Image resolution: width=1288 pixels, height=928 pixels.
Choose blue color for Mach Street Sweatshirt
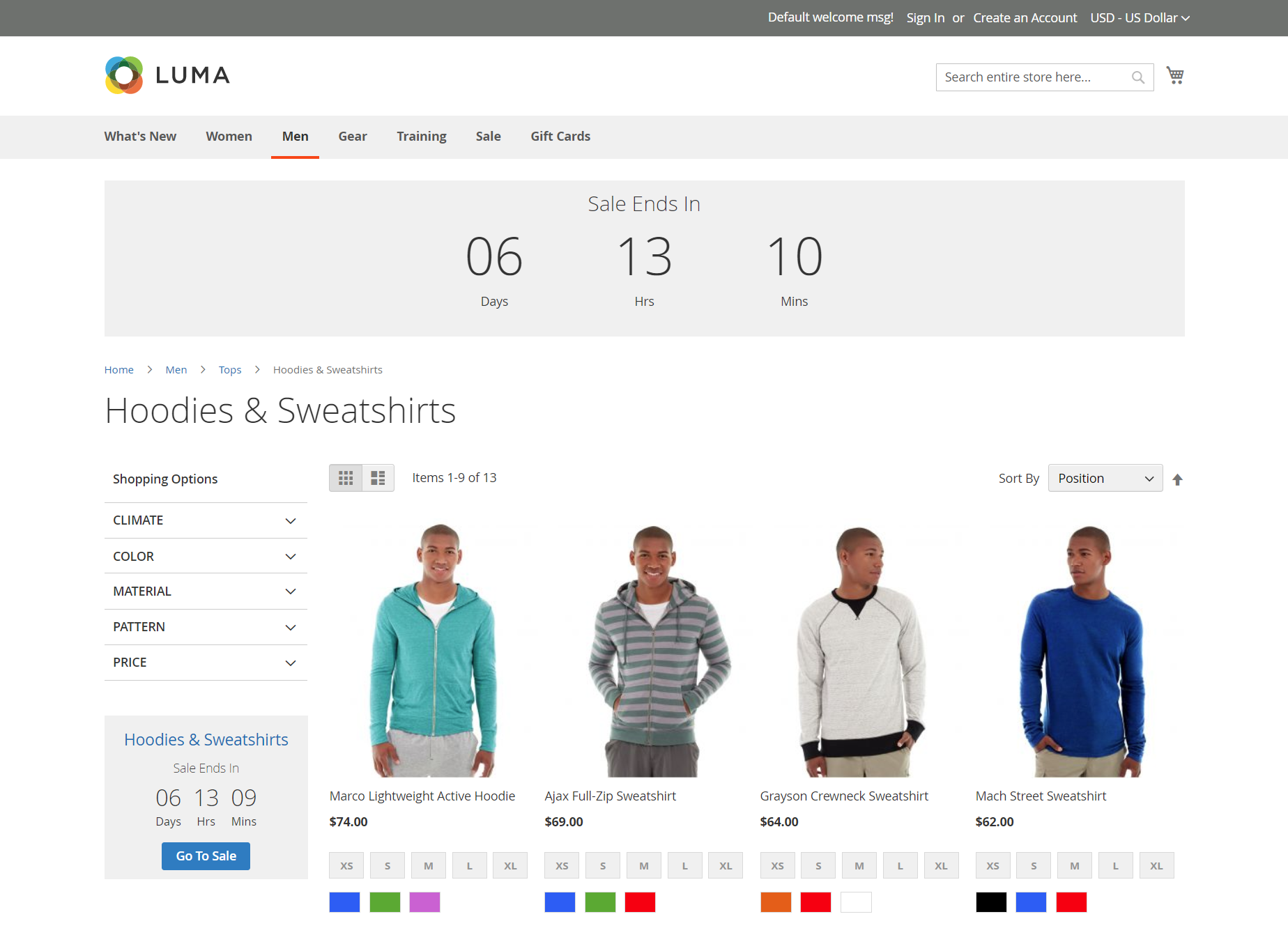[1031, 902]
